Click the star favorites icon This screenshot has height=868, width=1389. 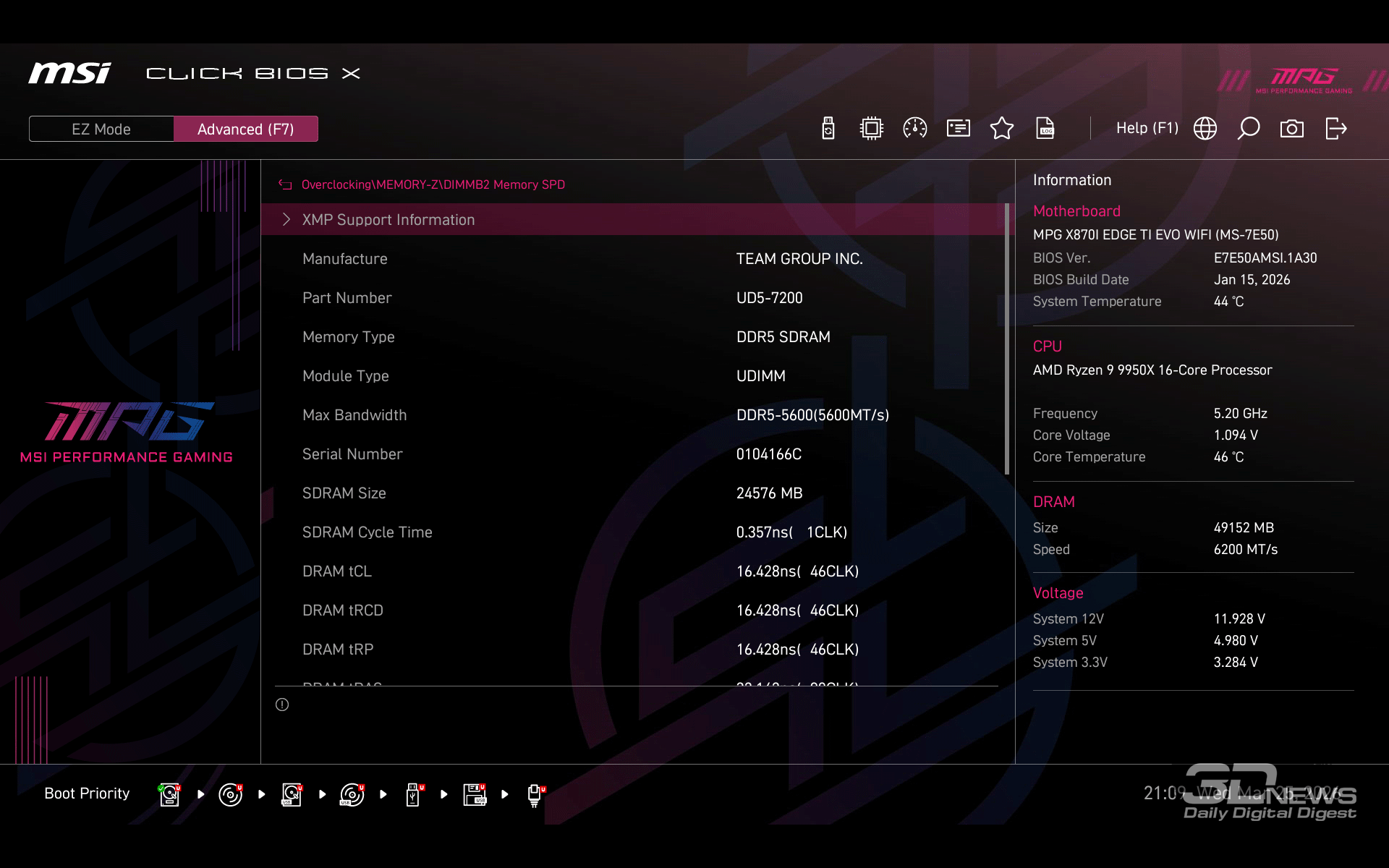pos(1002,129)
